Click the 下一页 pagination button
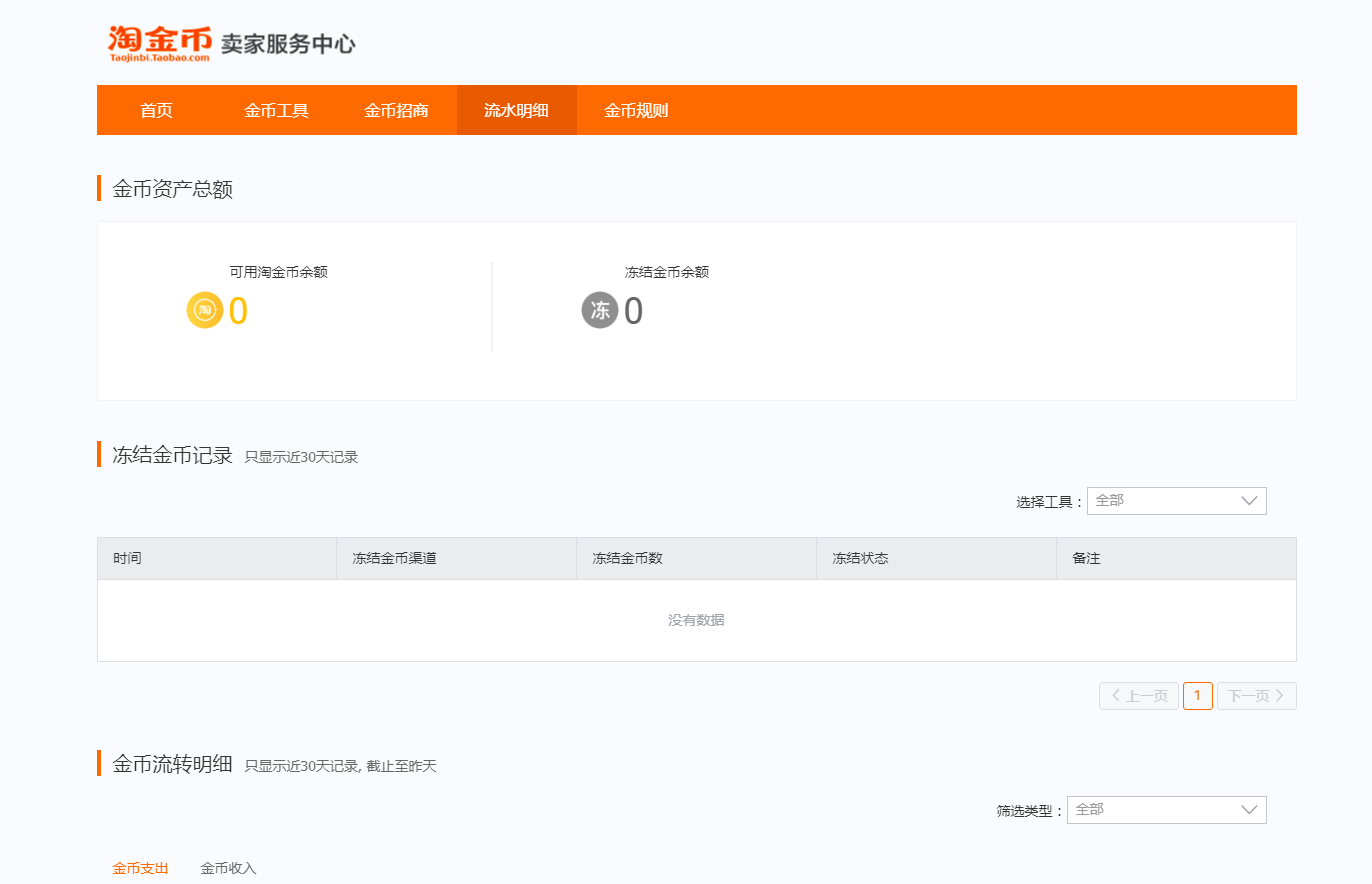Viewport: 1372px width, 884px height. pos(1256,696)
